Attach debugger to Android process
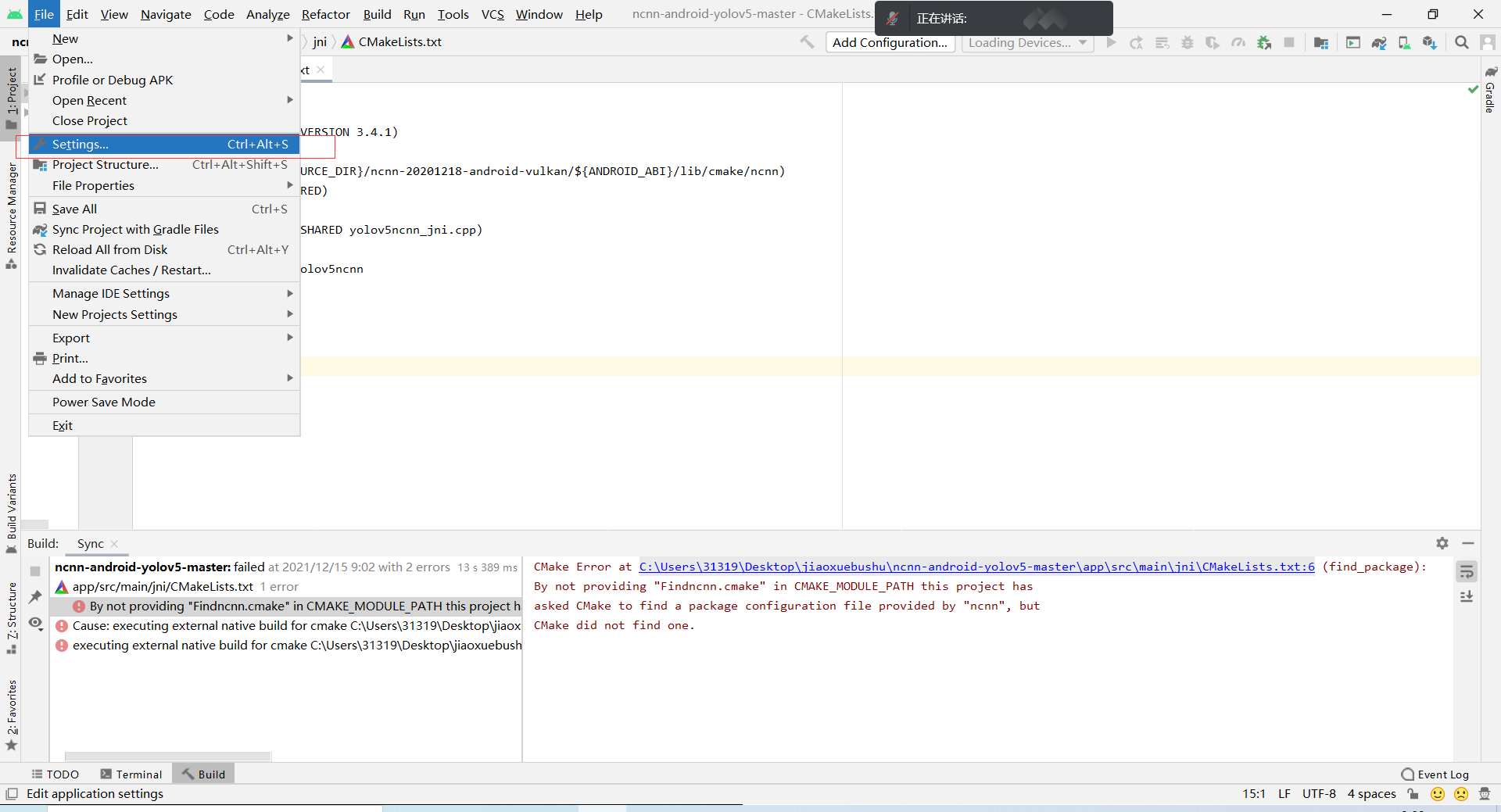This screenshot has height=812, width=1501. coord(1264,43)
